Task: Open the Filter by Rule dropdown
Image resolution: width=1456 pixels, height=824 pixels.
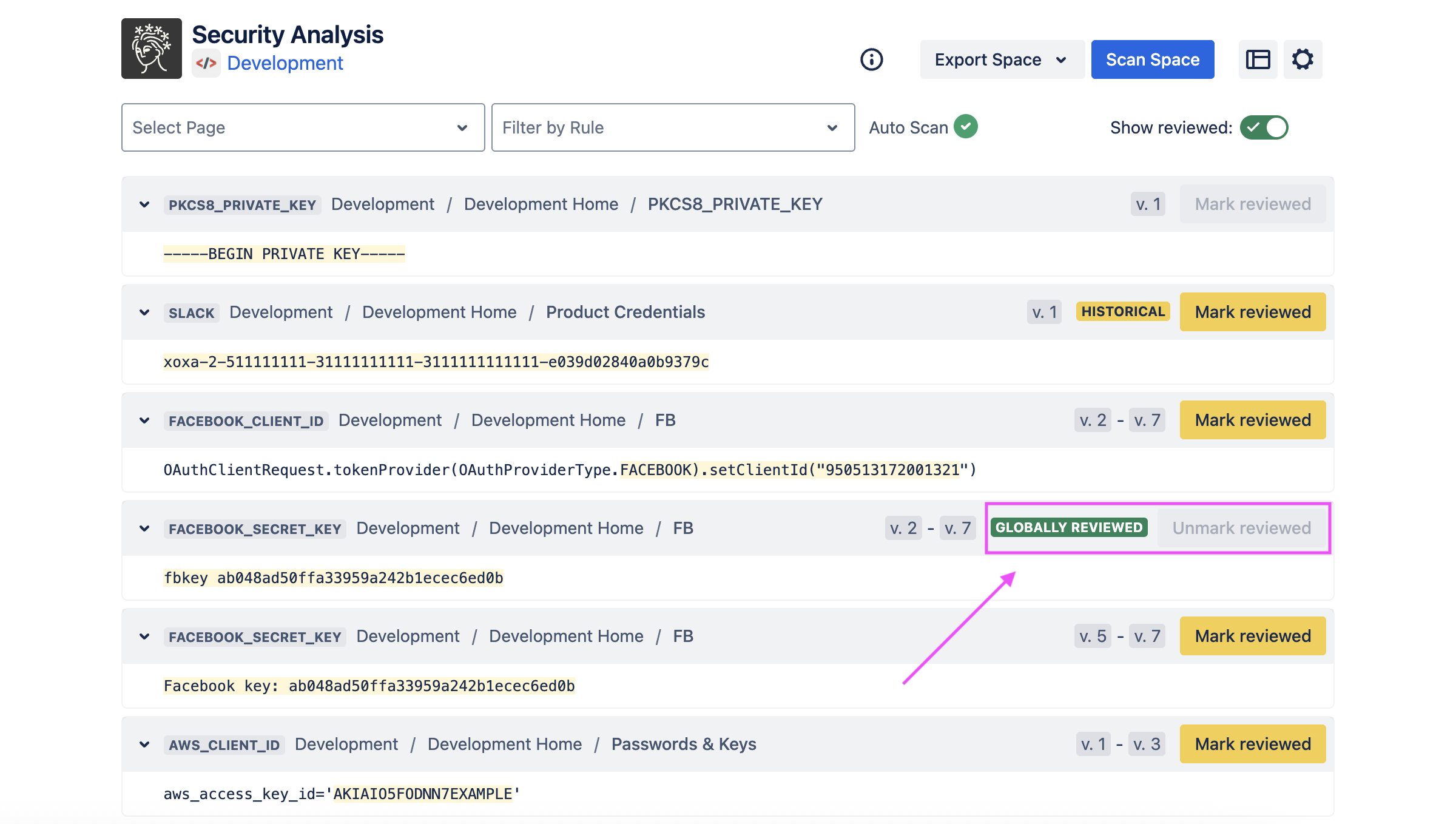Action: coord(673,127)
